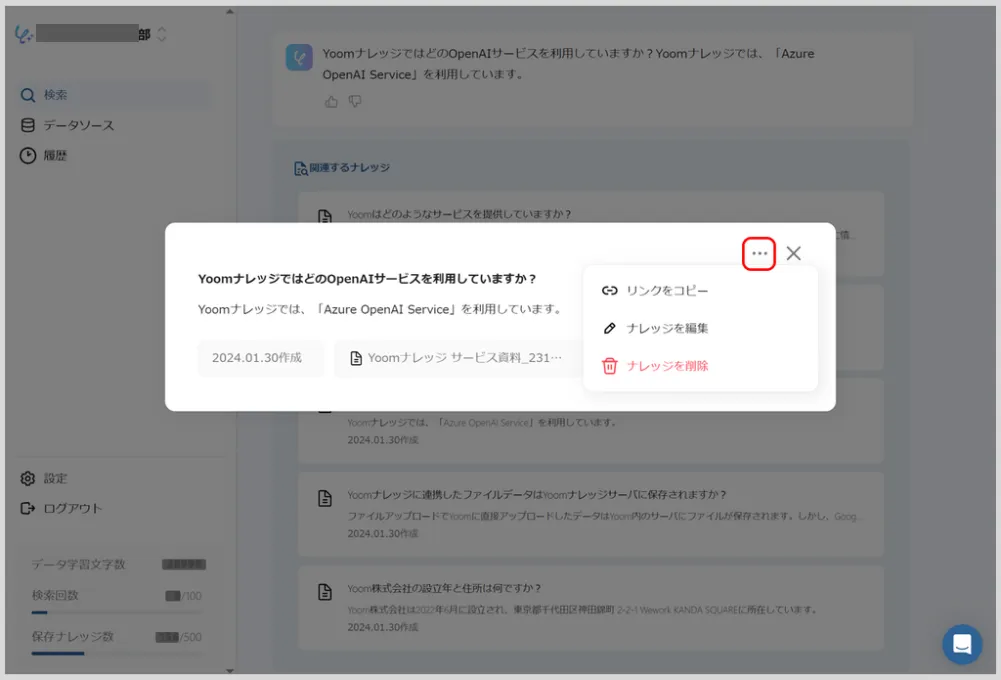Click the trash icon for deleting knowledge
Screen dimensions: 1001x680
click(x=610, y=366)
